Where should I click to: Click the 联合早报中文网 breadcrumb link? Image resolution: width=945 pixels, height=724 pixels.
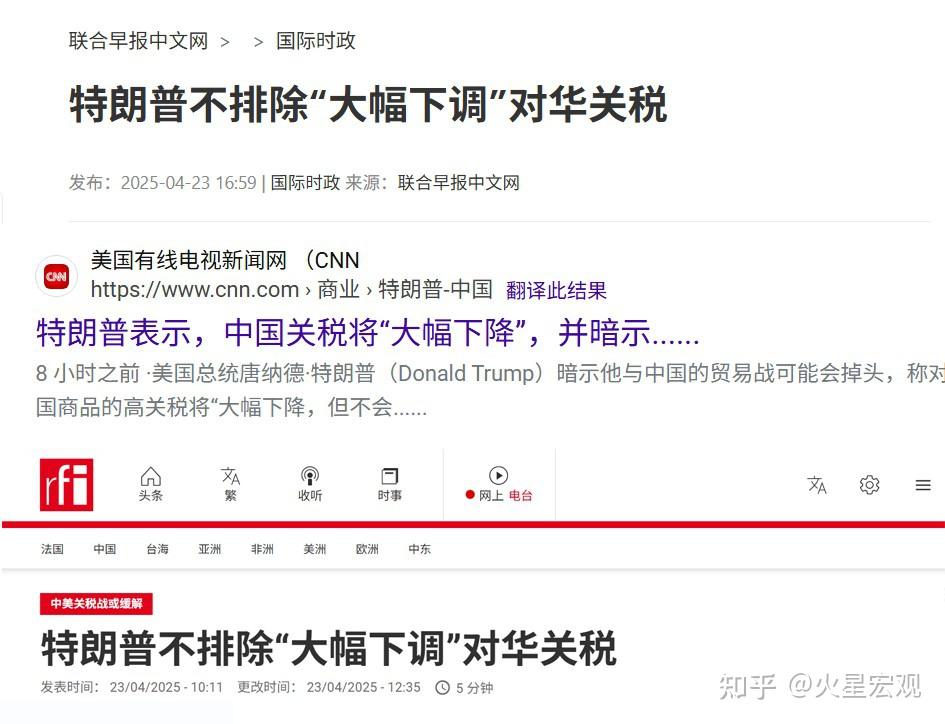point(138,41)
